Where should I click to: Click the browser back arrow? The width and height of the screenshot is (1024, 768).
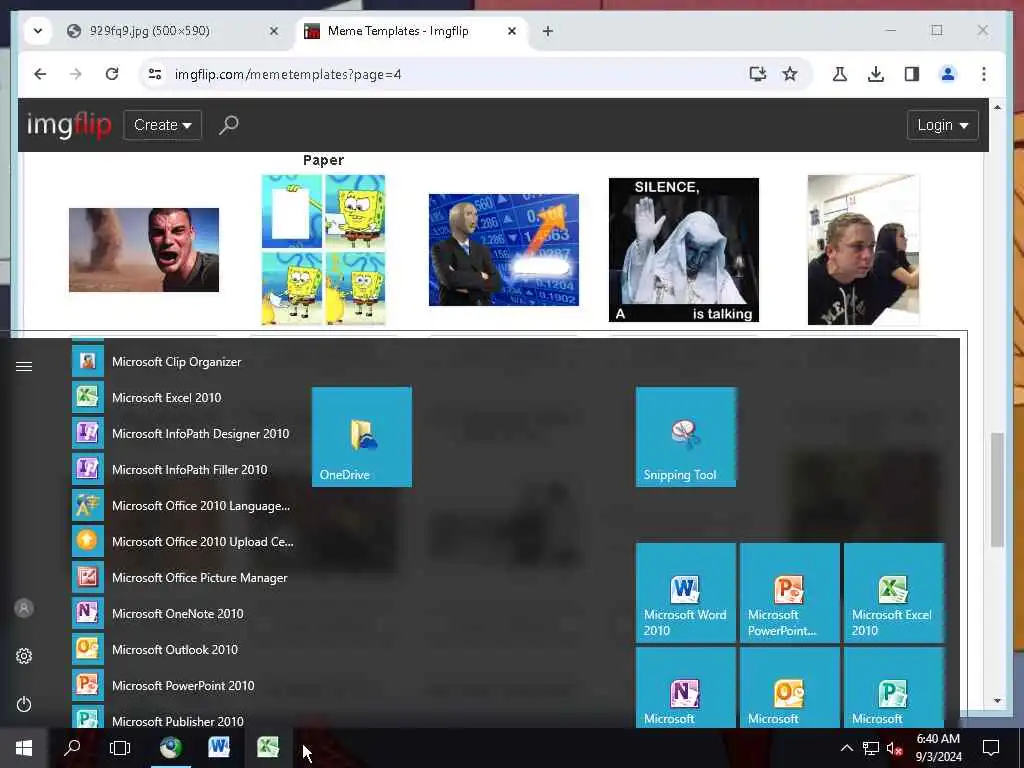40,74
